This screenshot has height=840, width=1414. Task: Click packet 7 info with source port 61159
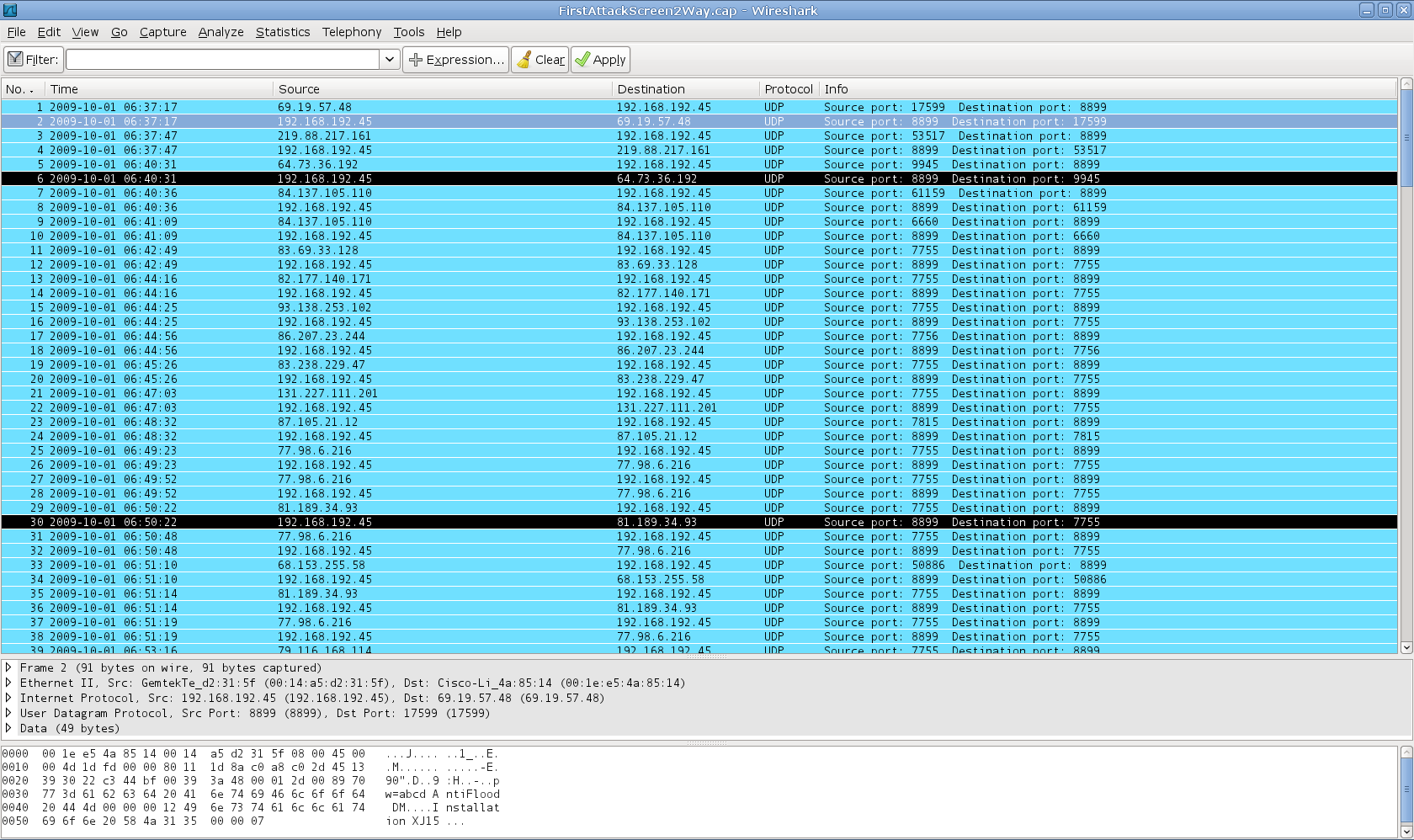pyautogui.click(x=965, y=193)
